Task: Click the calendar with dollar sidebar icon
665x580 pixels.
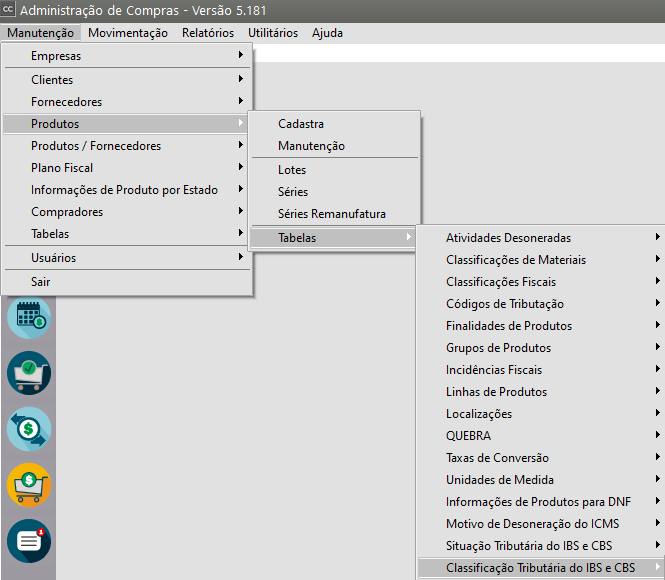Action: (x=28, y=319)
